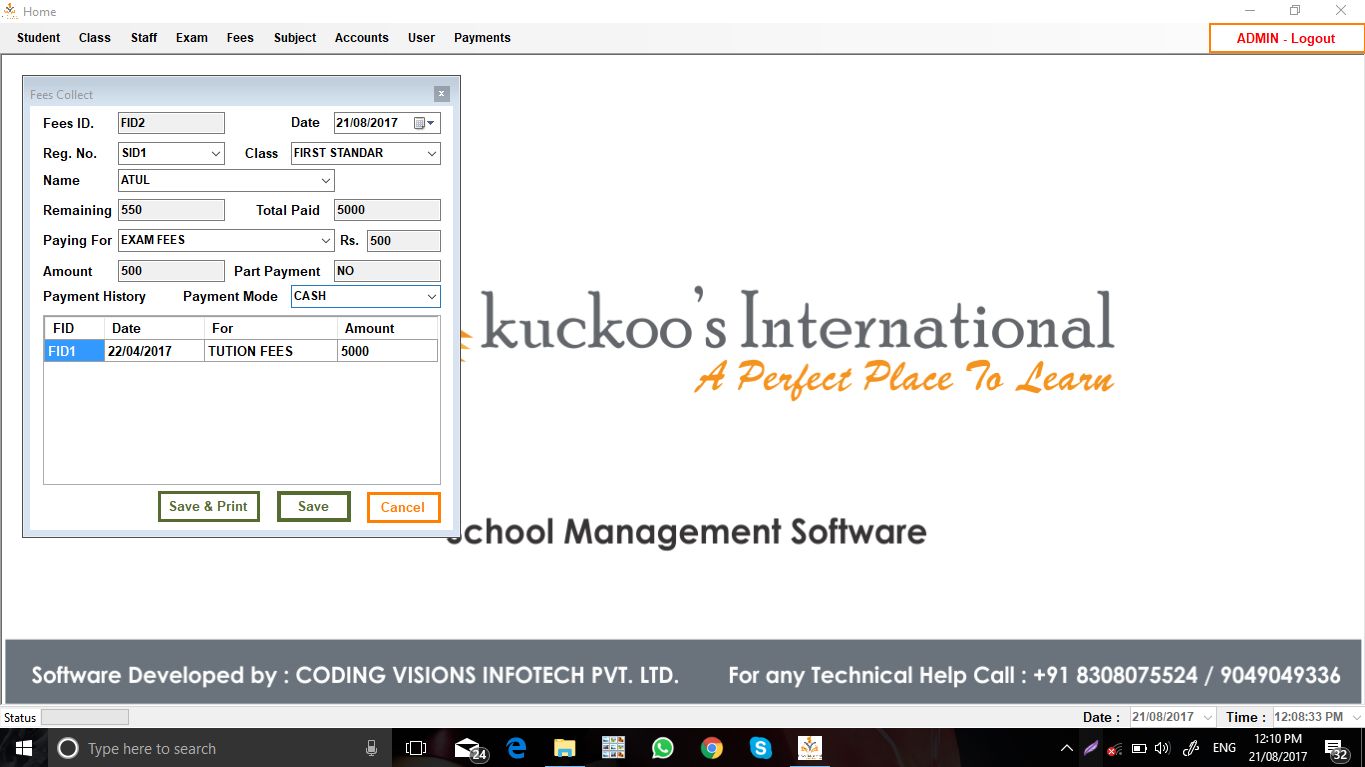This screenshot has height=767, width=1365.
Task: Close the Fees Collect dialog
Action: 442,94
